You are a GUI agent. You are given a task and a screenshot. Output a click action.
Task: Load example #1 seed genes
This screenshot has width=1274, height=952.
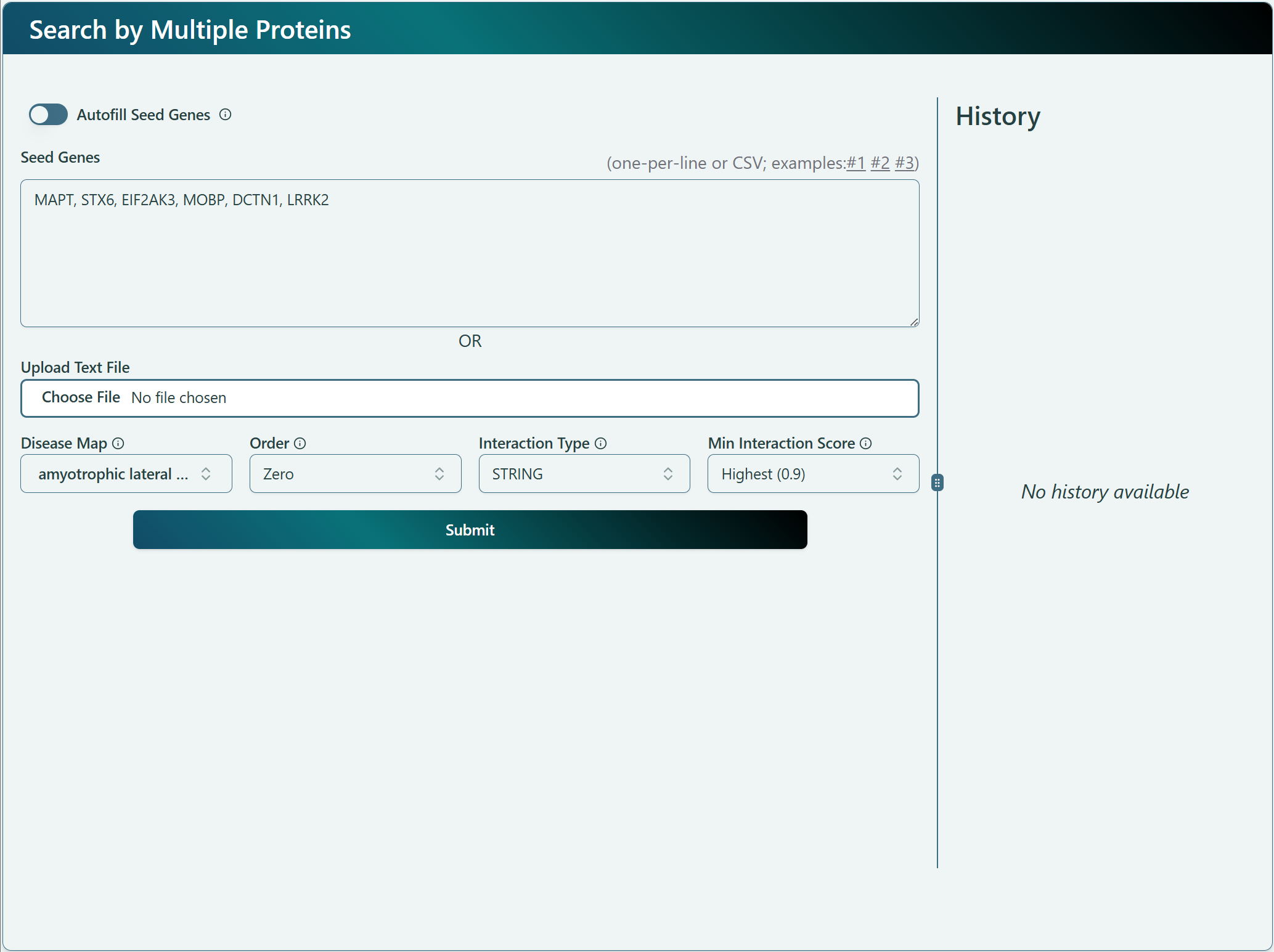coord(855,163)
